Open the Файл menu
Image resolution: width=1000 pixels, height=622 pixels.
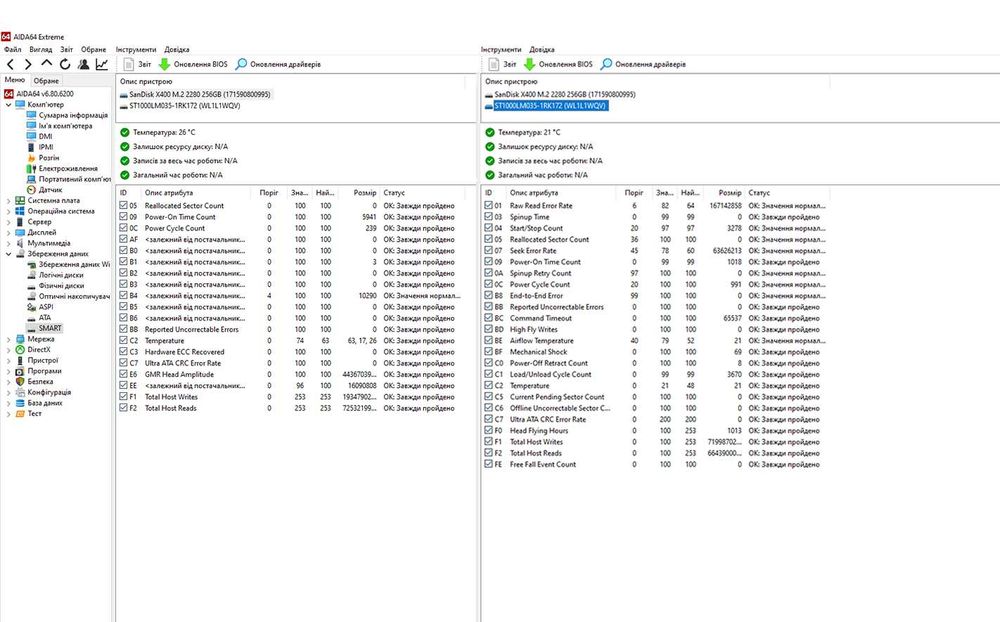pos(12,49)
